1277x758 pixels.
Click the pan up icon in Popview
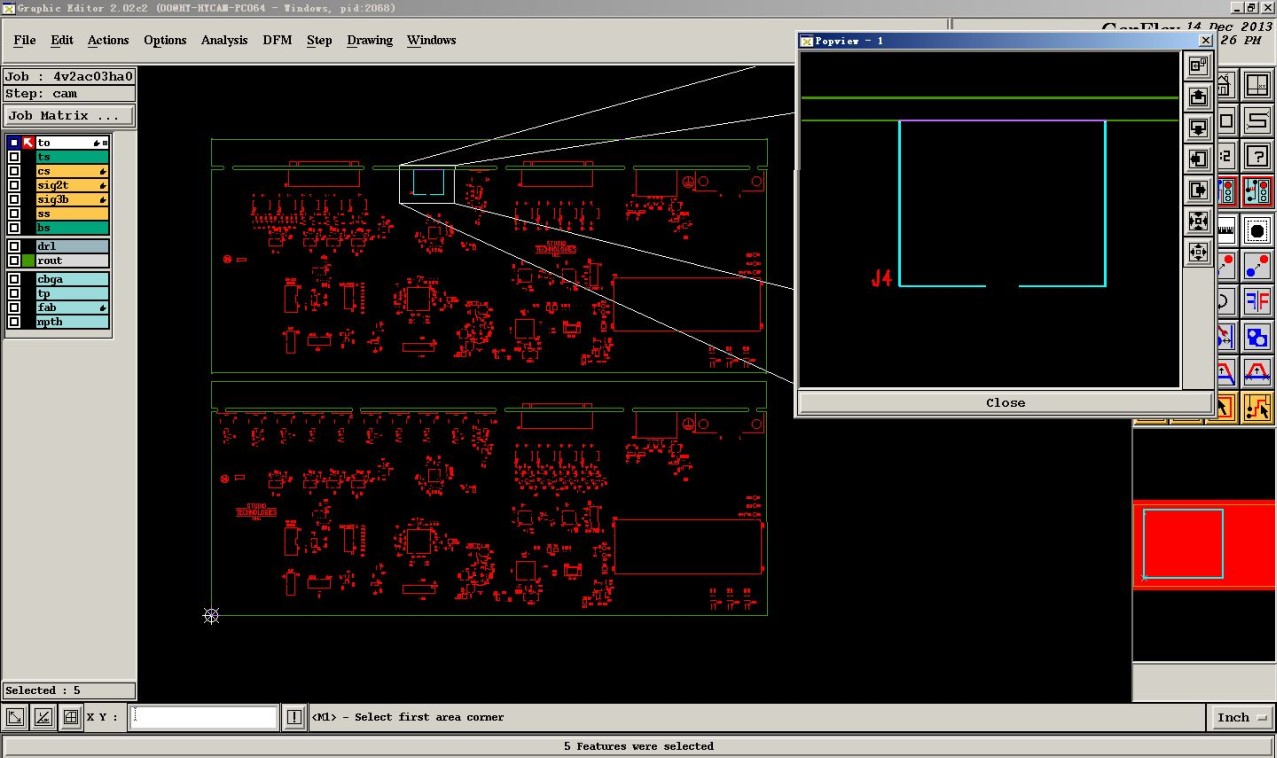(x=1198, y=97)
